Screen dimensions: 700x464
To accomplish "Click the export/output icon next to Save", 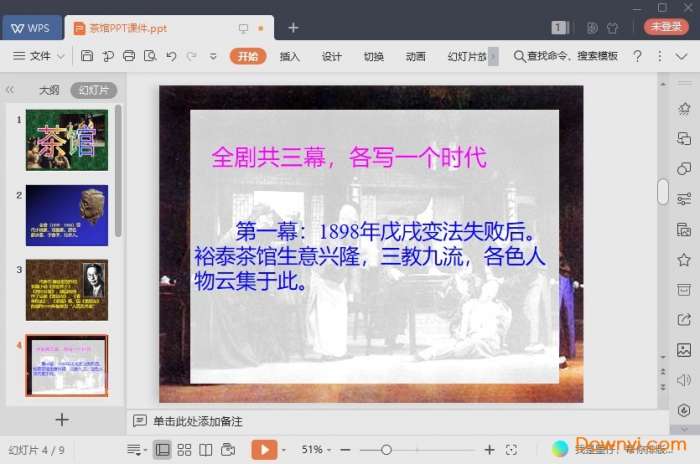I will point(108,56).
